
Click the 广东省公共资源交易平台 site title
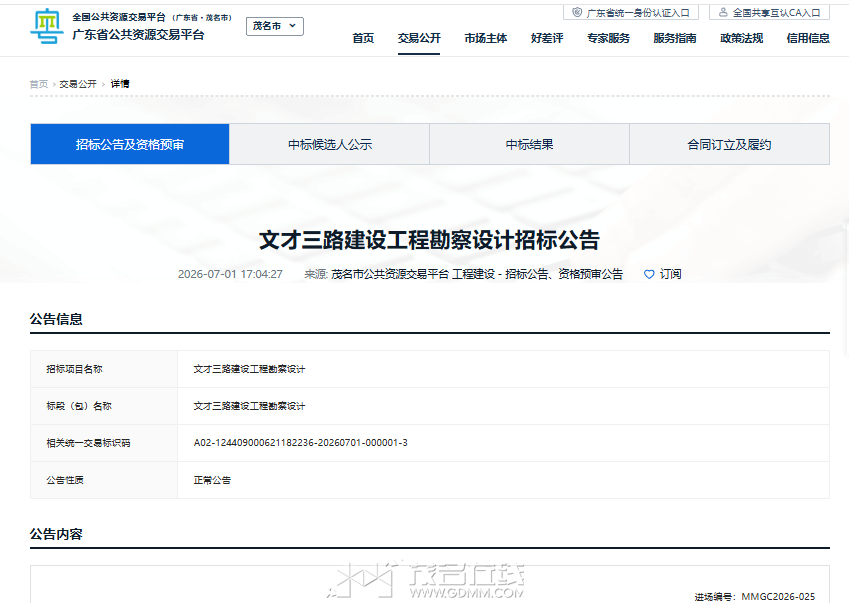pyautogui.click(x=139, y=35)
